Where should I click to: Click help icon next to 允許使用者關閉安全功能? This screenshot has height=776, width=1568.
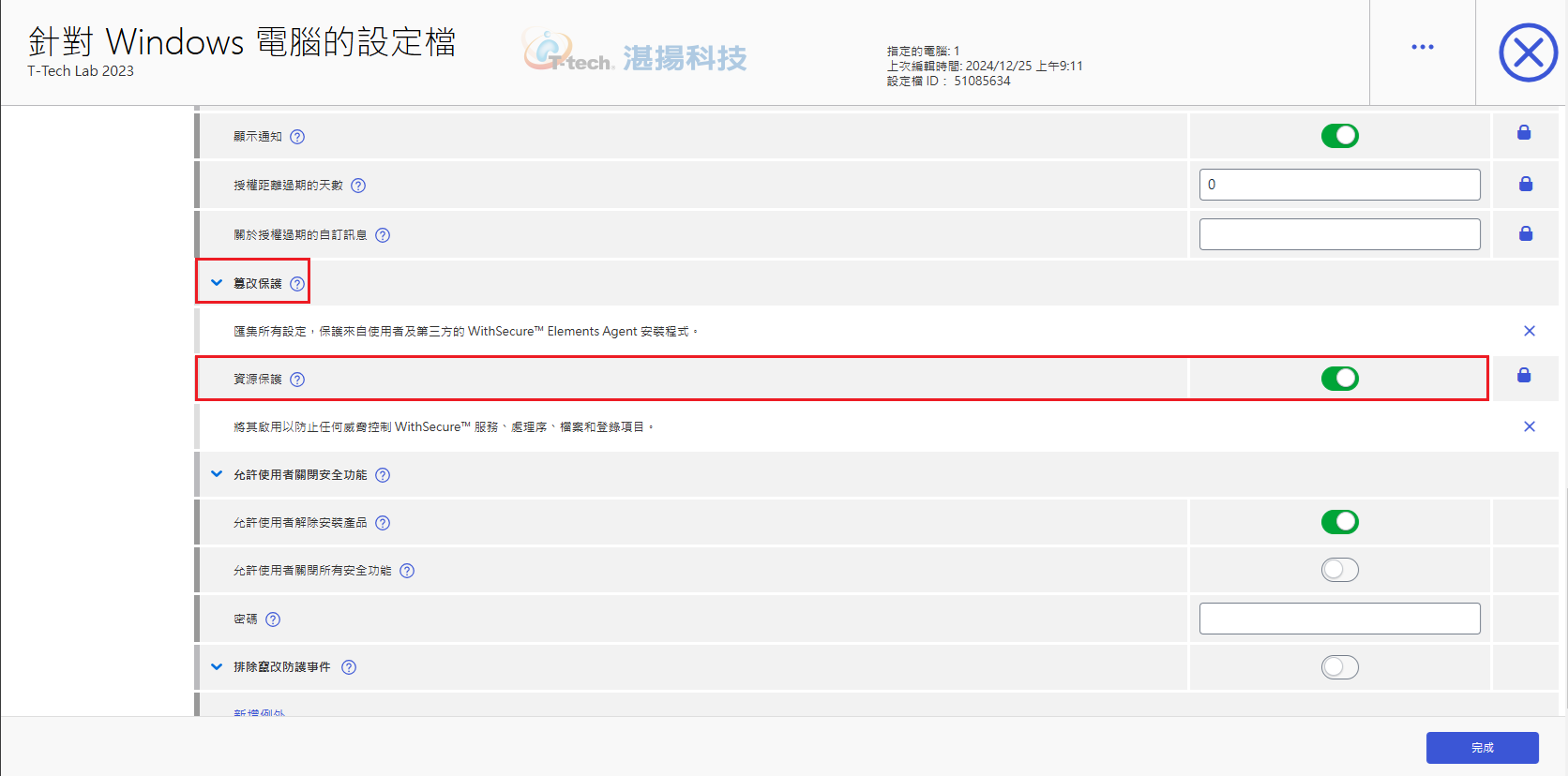pyautogui.click(x=383, y=475)
